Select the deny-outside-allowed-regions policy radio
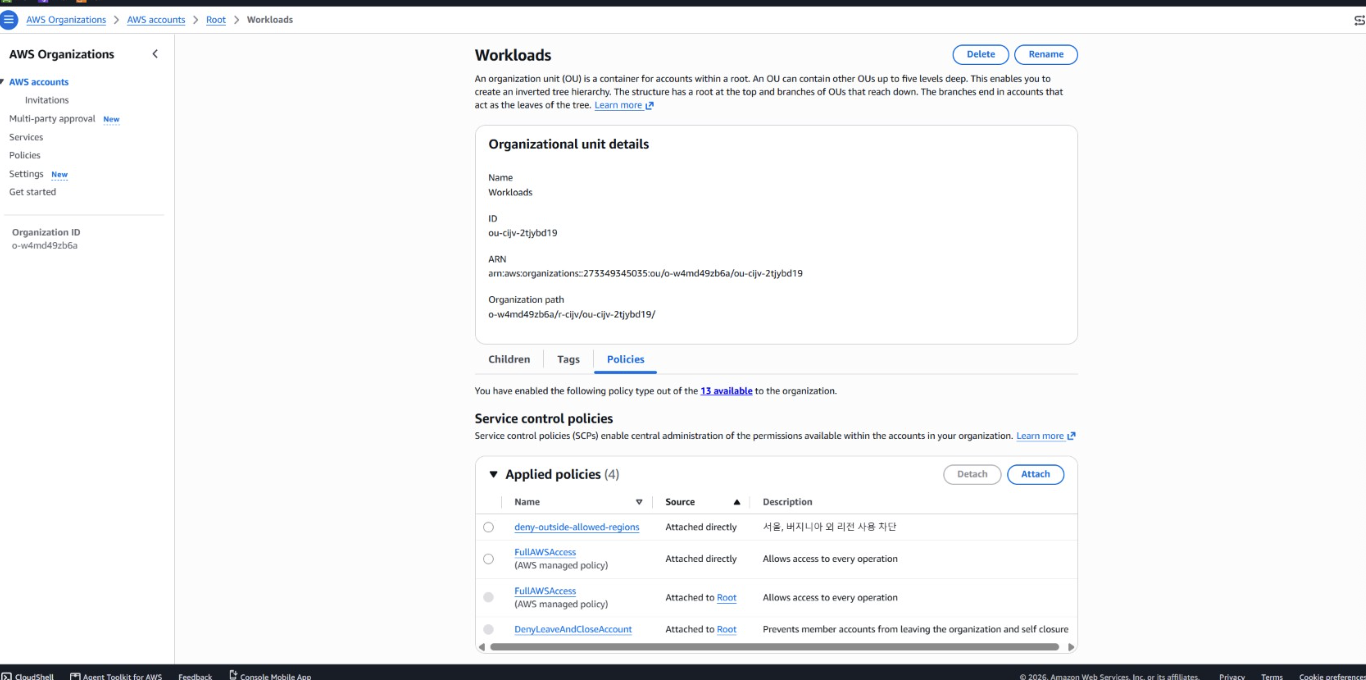The width and height of the screenshot is (1366, 680). pyautogui.click(x=488, y=527)
